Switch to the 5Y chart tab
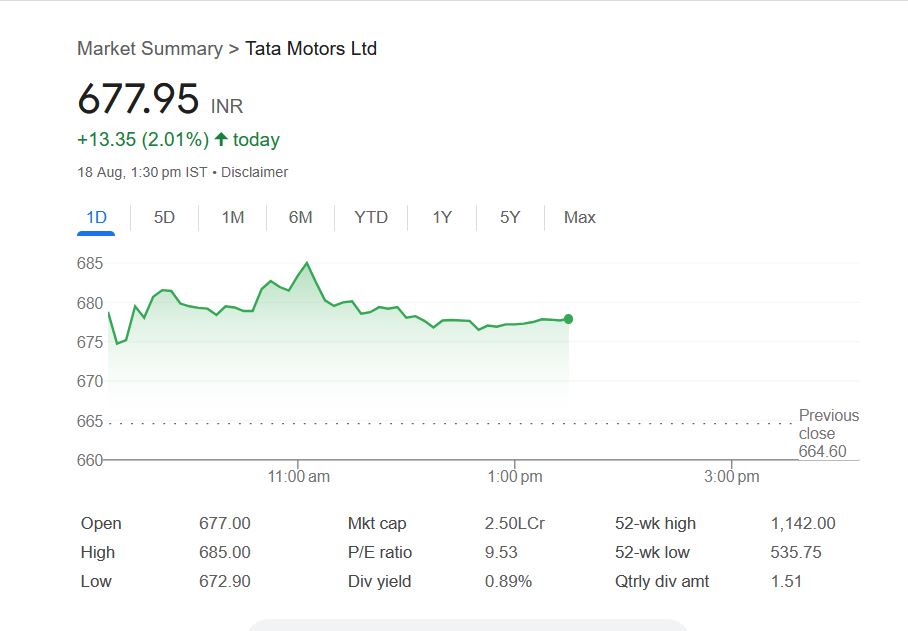 tap(510, 217)
